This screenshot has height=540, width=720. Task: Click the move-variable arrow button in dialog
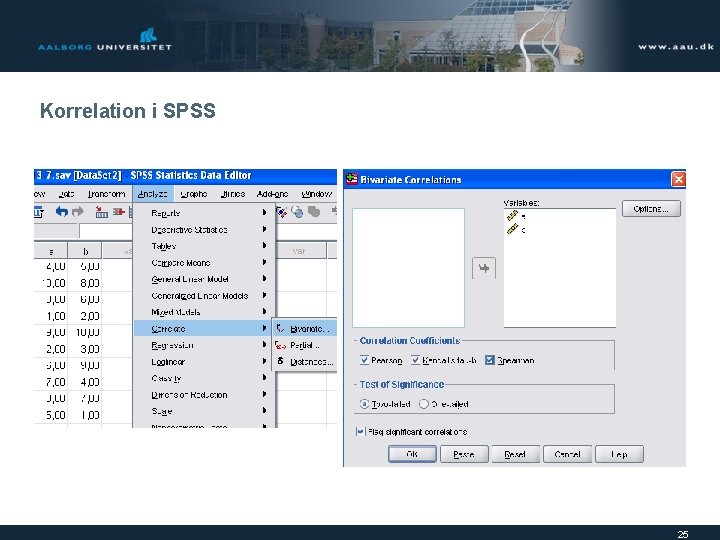(x=484, y=268)
